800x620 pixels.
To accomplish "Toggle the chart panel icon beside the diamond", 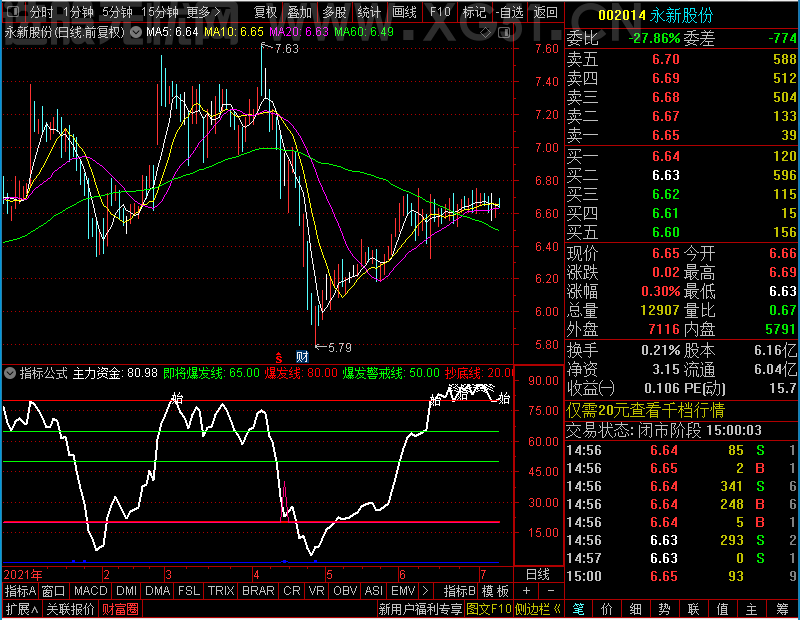I will coord(504,33).
